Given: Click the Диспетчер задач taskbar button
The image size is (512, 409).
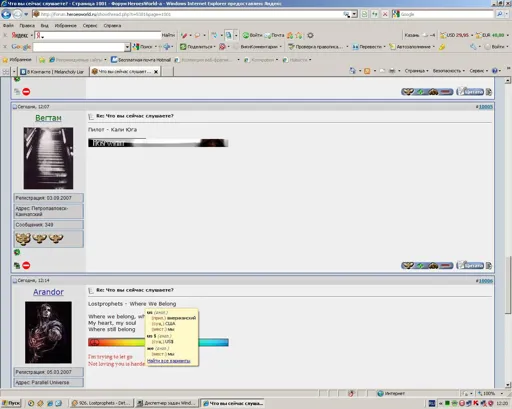Looking at the screenshot, I should (x=168, y=403).
